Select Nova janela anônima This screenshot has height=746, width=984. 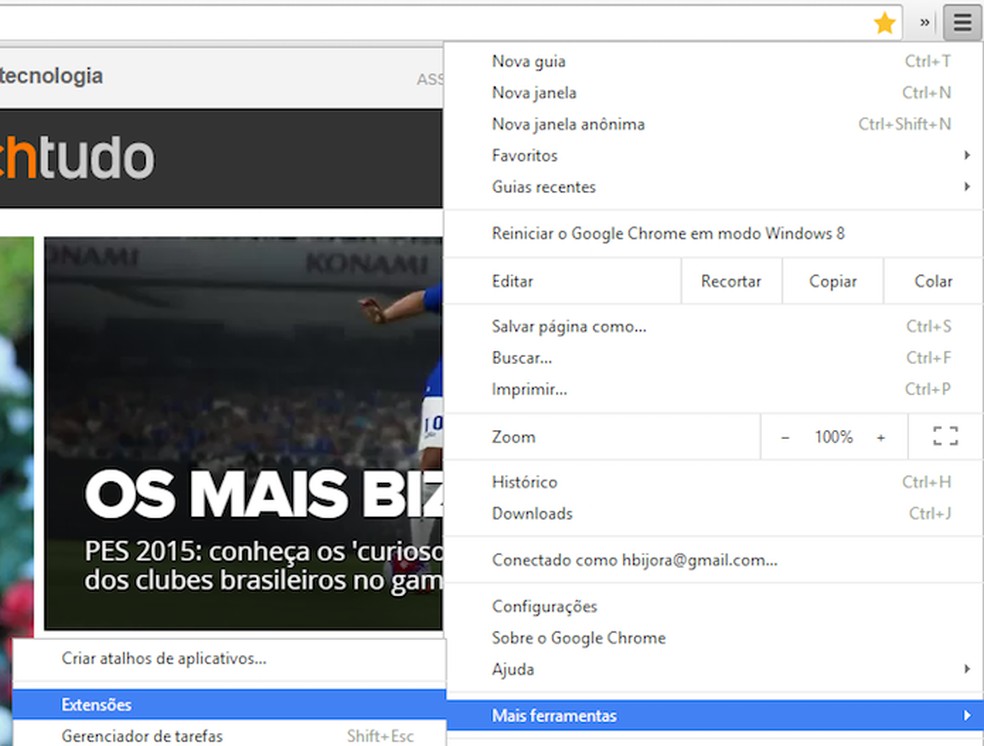[568, 124]
